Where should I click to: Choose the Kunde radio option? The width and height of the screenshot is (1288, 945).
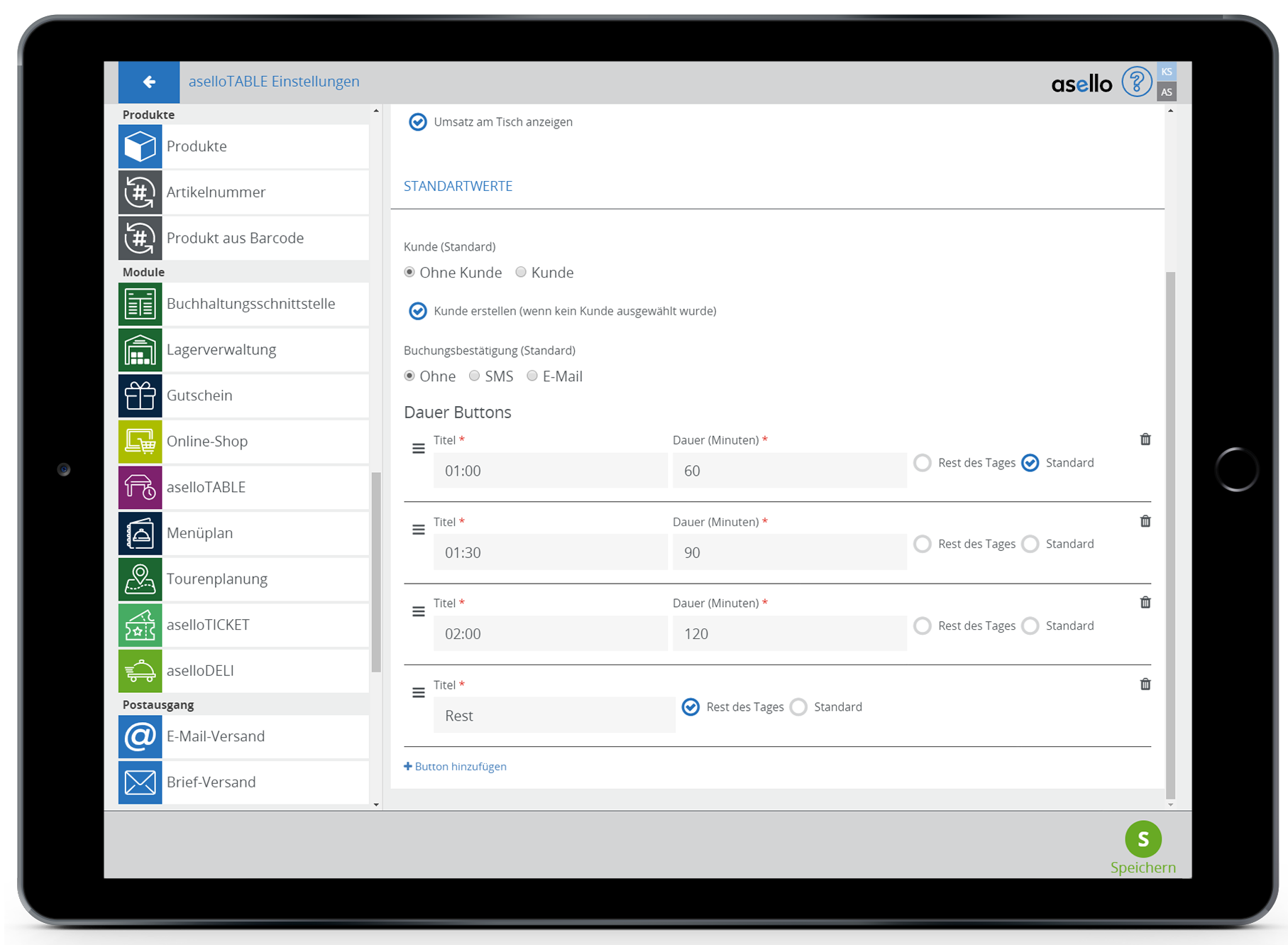click(x=521, y=273)
